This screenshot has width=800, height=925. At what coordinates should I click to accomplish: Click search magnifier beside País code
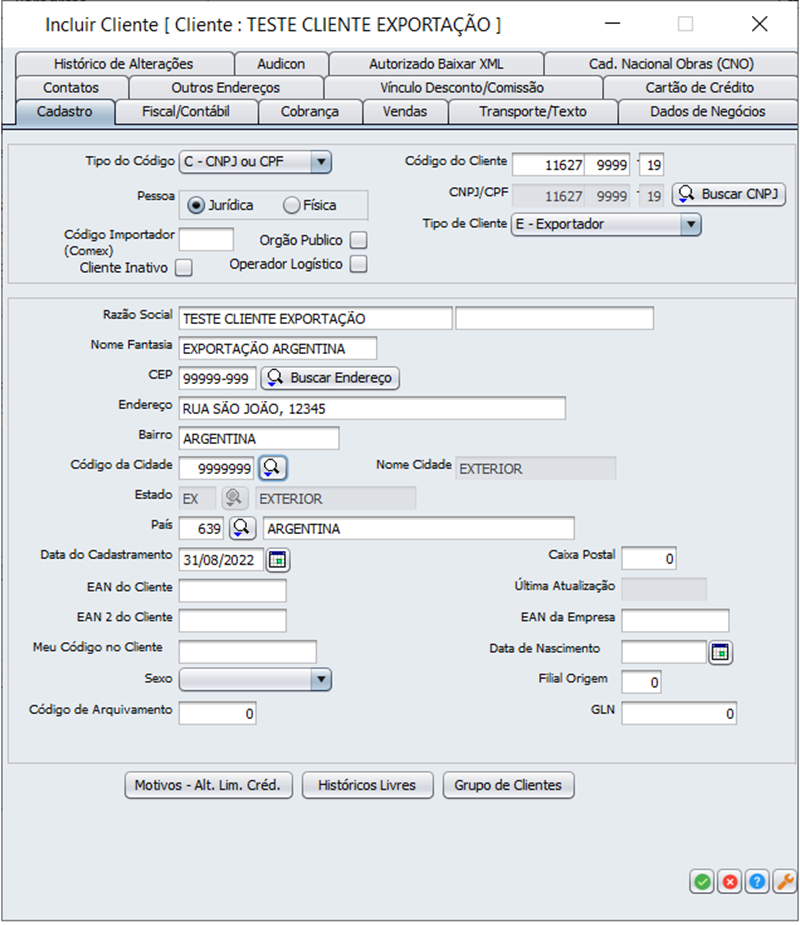coord(244,528)
